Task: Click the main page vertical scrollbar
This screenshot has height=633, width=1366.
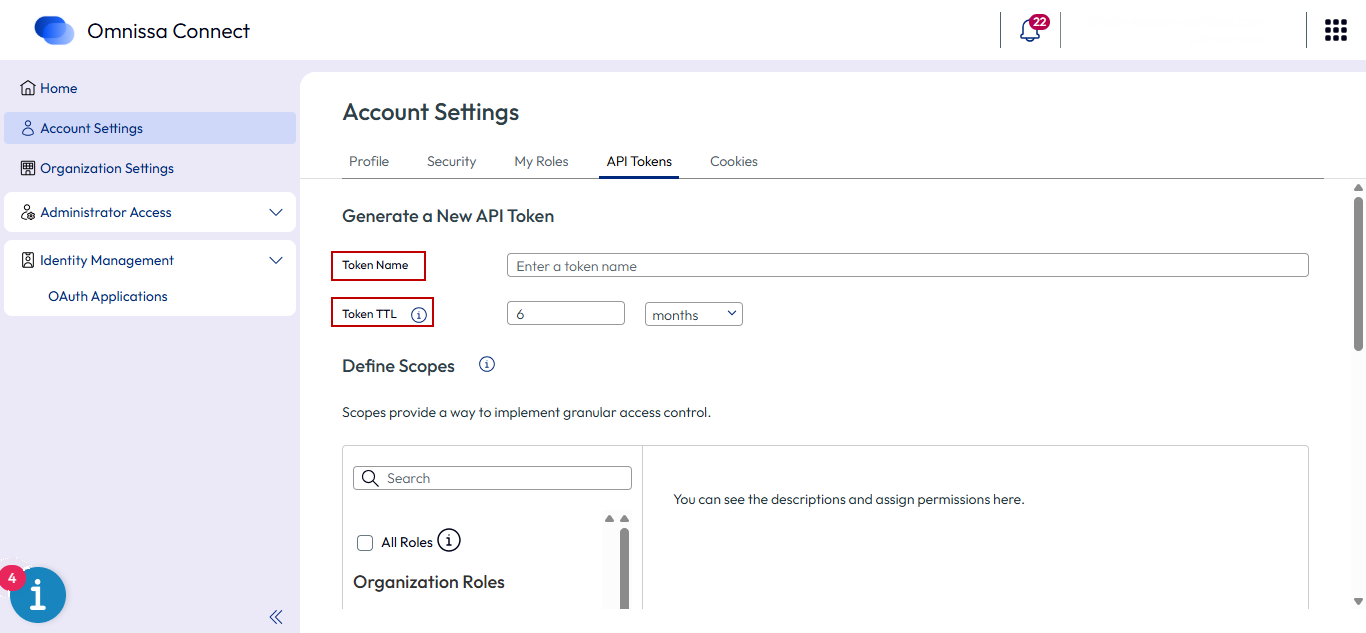Action: pyautogui.click(x=1358, y=274)
